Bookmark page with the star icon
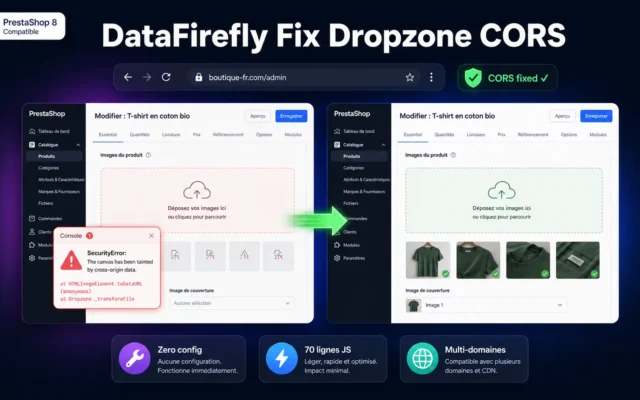The height and width of the screenshot is (400, 640). [410, 77]
